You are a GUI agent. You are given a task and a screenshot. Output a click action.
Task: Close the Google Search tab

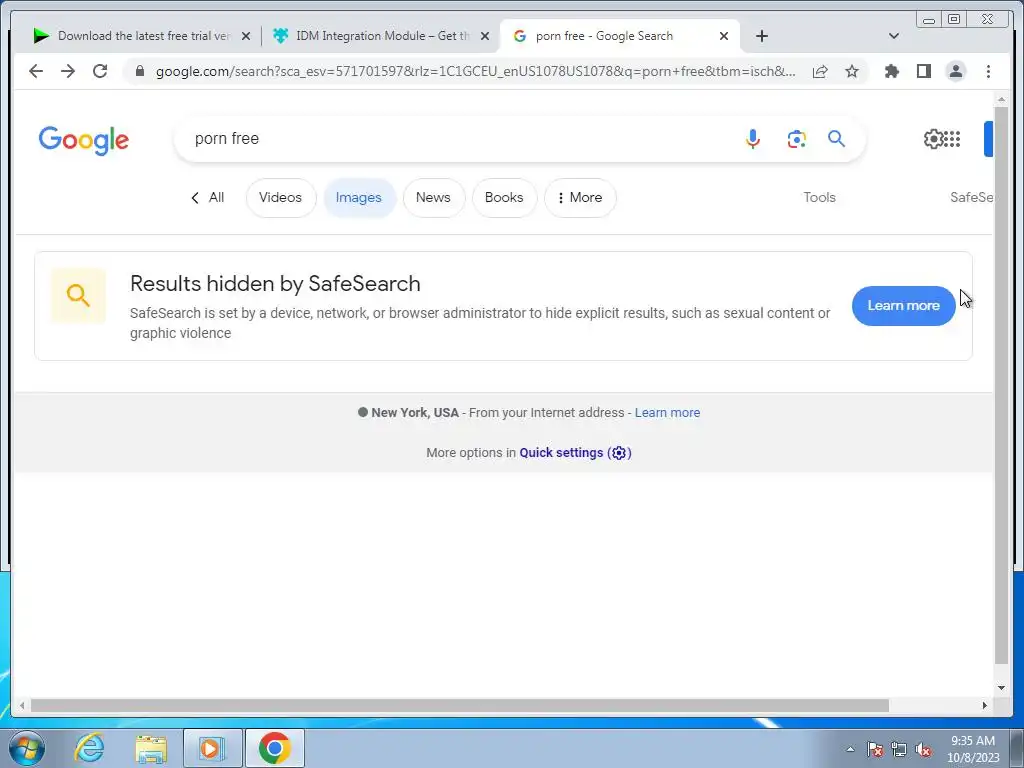(724, 36)
